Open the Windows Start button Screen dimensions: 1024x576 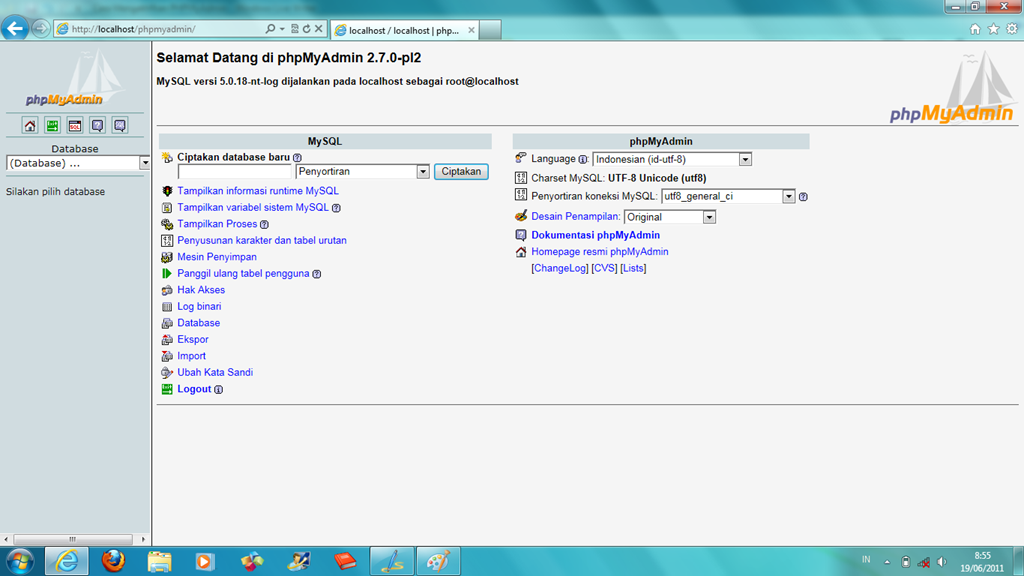(20, 561)
